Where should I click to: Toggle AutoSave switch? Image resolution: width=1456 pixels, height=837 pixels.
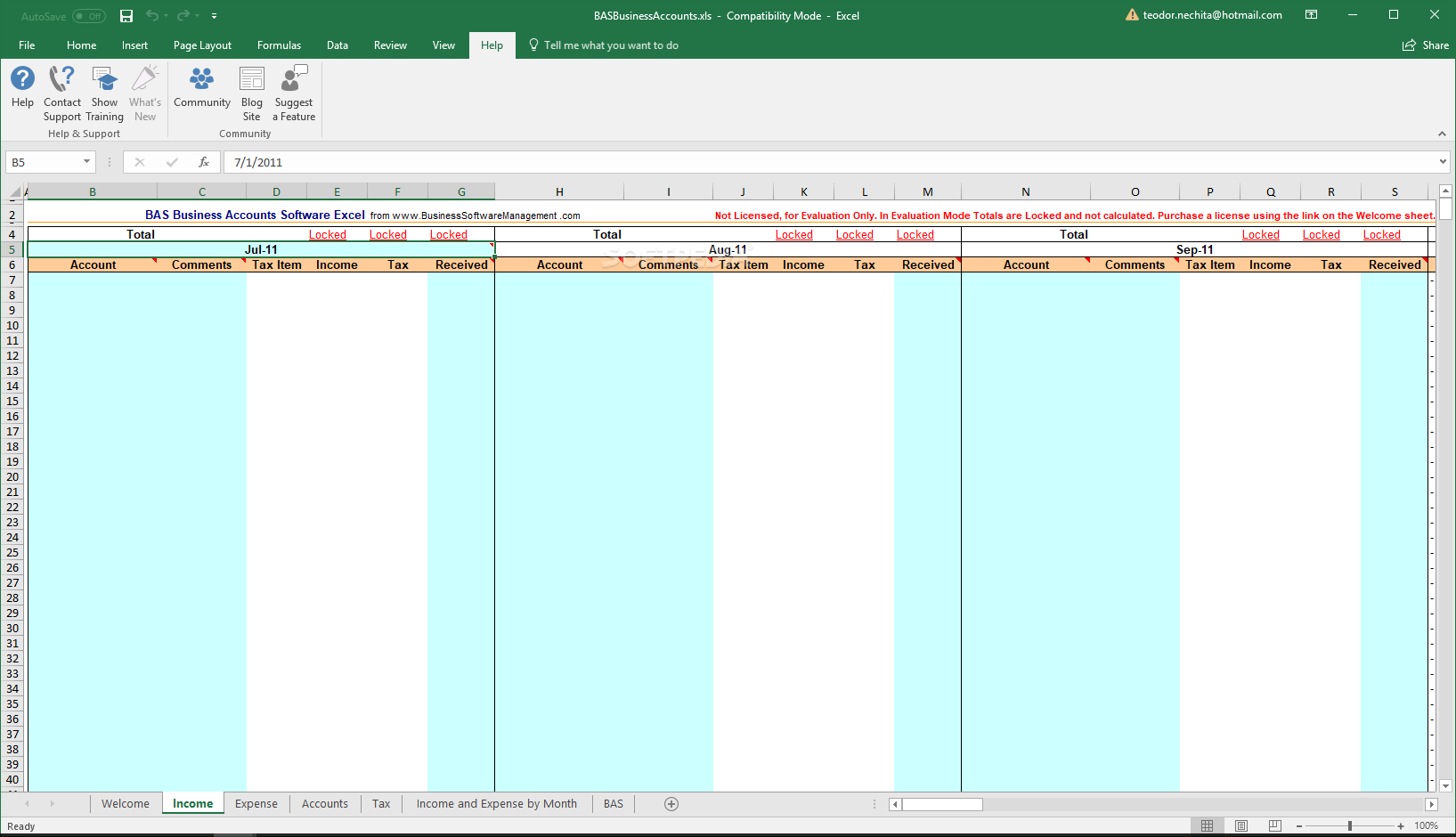click(x=89, y=16)
